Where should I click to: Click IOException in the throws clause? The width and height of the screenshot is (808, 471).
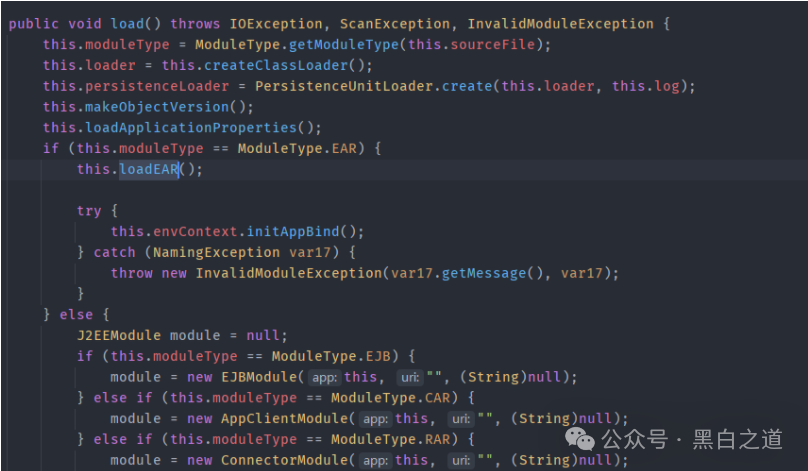[276, 24]
